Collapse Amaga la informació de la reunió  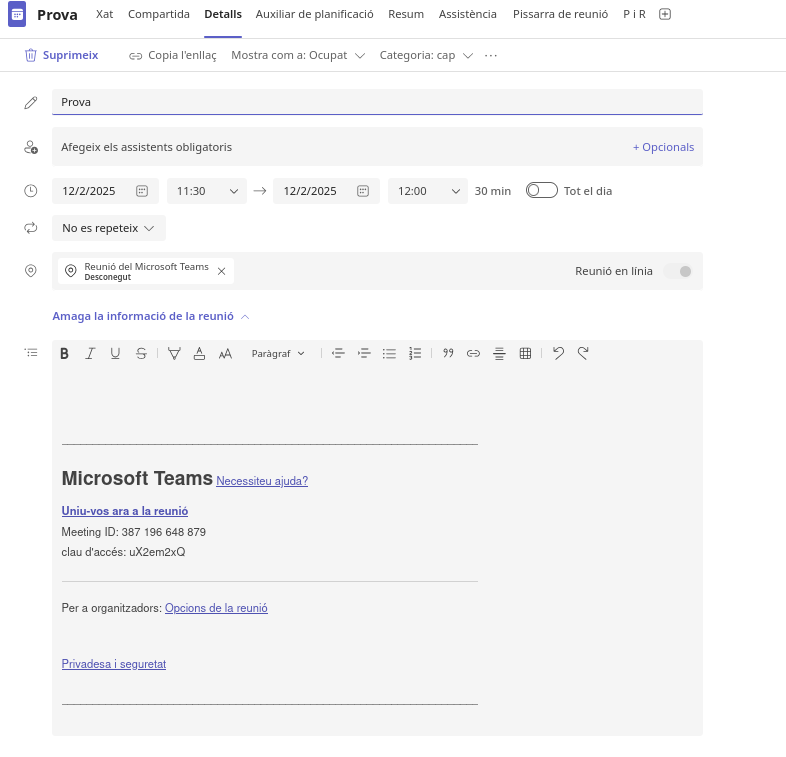pos(151,316)
